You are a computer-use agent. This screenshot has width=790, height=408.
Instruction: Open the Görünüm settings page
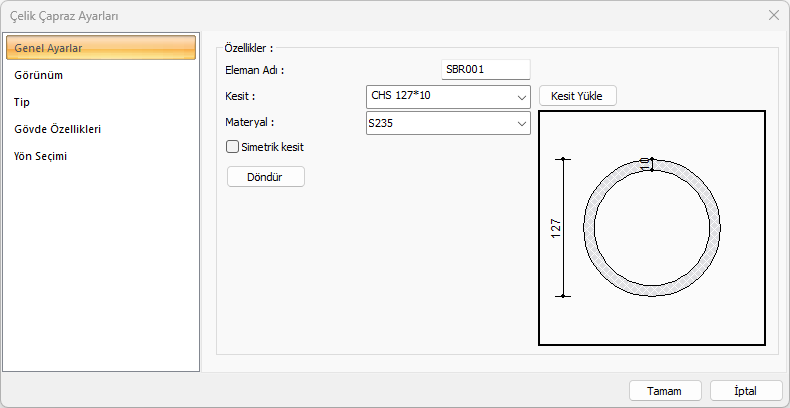101,75
